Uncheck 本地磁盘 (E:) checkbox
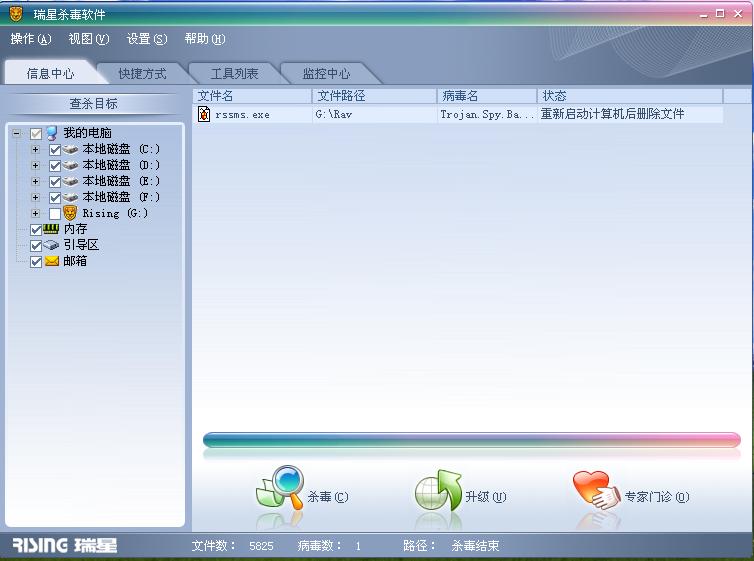The height and width of the screenshot is (561, 754). (x=55, y=182)
